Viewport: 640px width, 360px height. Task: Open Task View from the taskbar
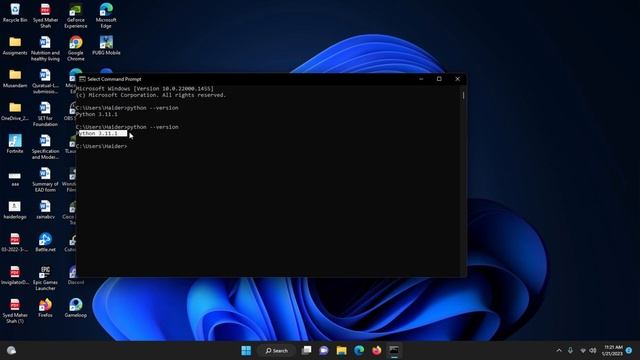point(306,350)
